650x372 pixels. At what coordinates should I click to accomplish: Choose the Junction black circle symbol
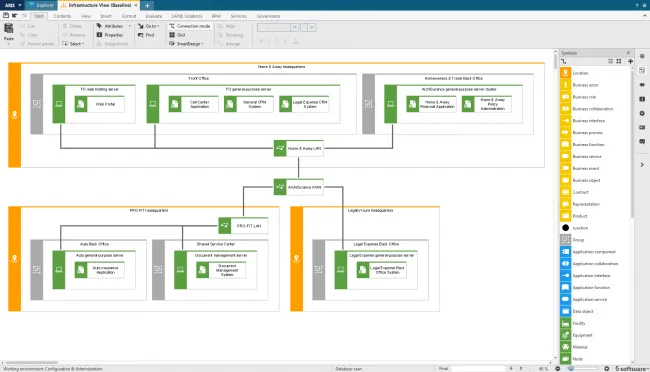[x=565, y=228]
